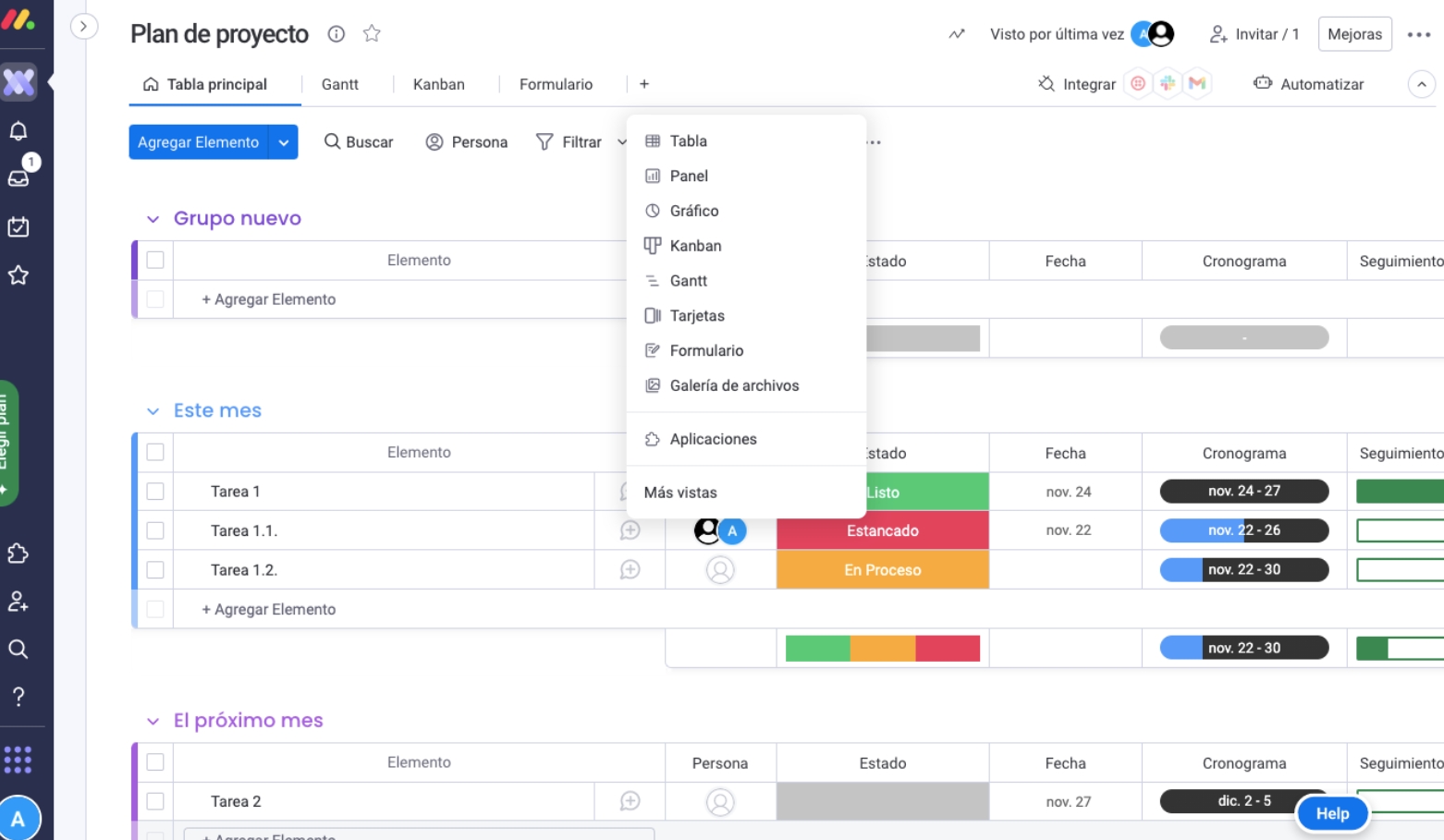Open the nine-dot apps grid in sidebar
1444x840 pixels.
pyautogui.click(x=18, y=760)
